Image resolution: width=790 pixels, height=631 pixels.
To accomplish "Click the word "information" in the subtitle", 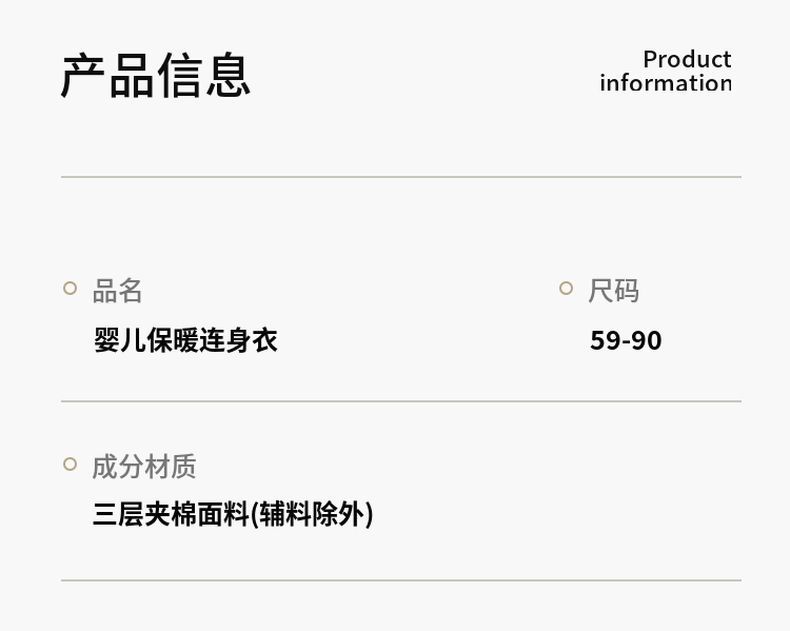I will 665,83.
